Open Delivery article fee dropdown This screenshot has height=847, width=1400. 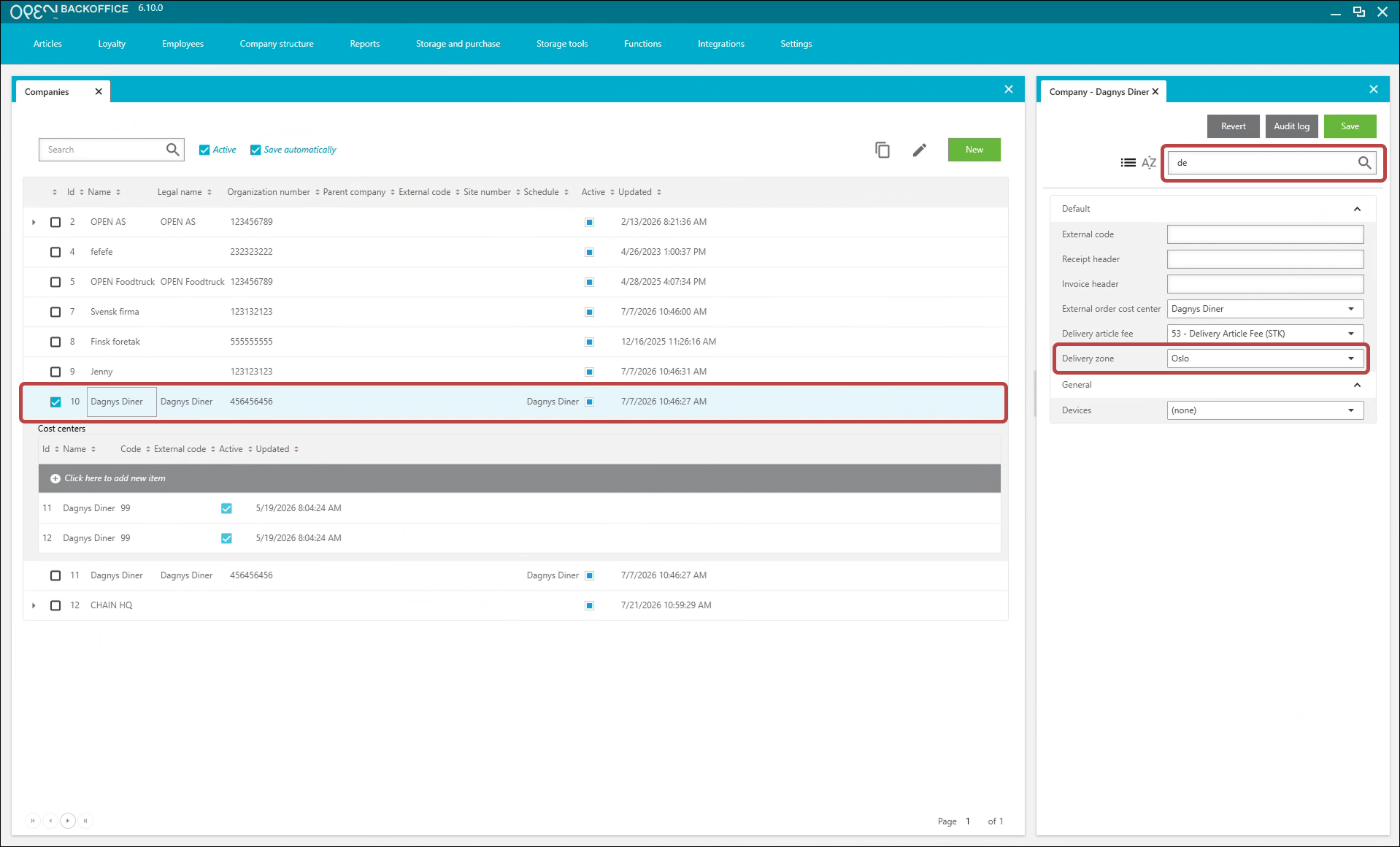tap(1265, 334)
